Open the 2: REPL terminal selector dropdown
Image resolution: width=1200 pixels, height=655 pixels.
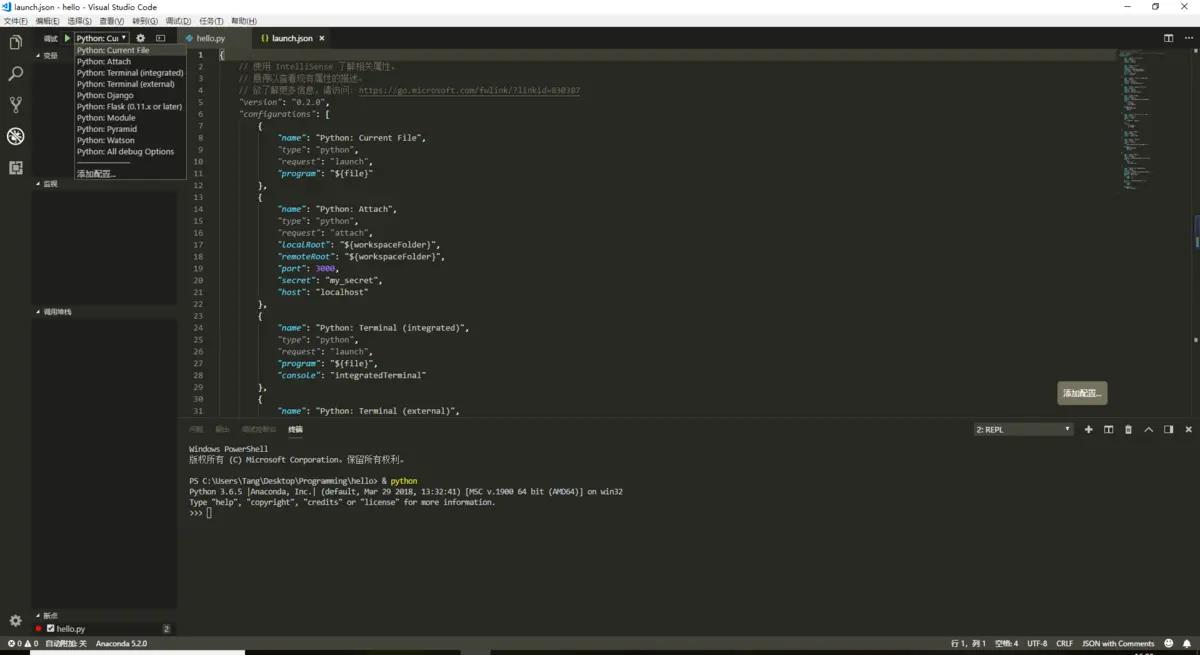(1023, 430)
